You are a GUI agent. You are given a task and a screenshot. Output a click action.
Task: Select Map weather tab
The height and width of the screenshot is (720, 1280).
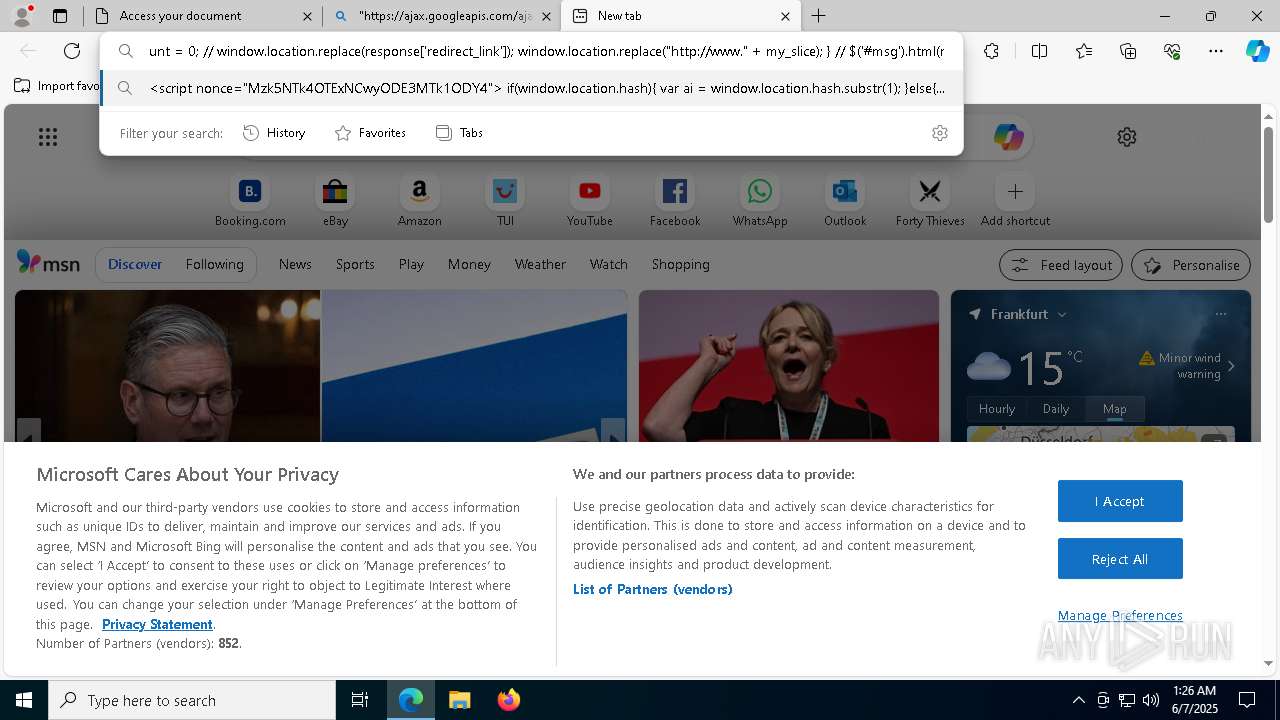point(1114,409)
